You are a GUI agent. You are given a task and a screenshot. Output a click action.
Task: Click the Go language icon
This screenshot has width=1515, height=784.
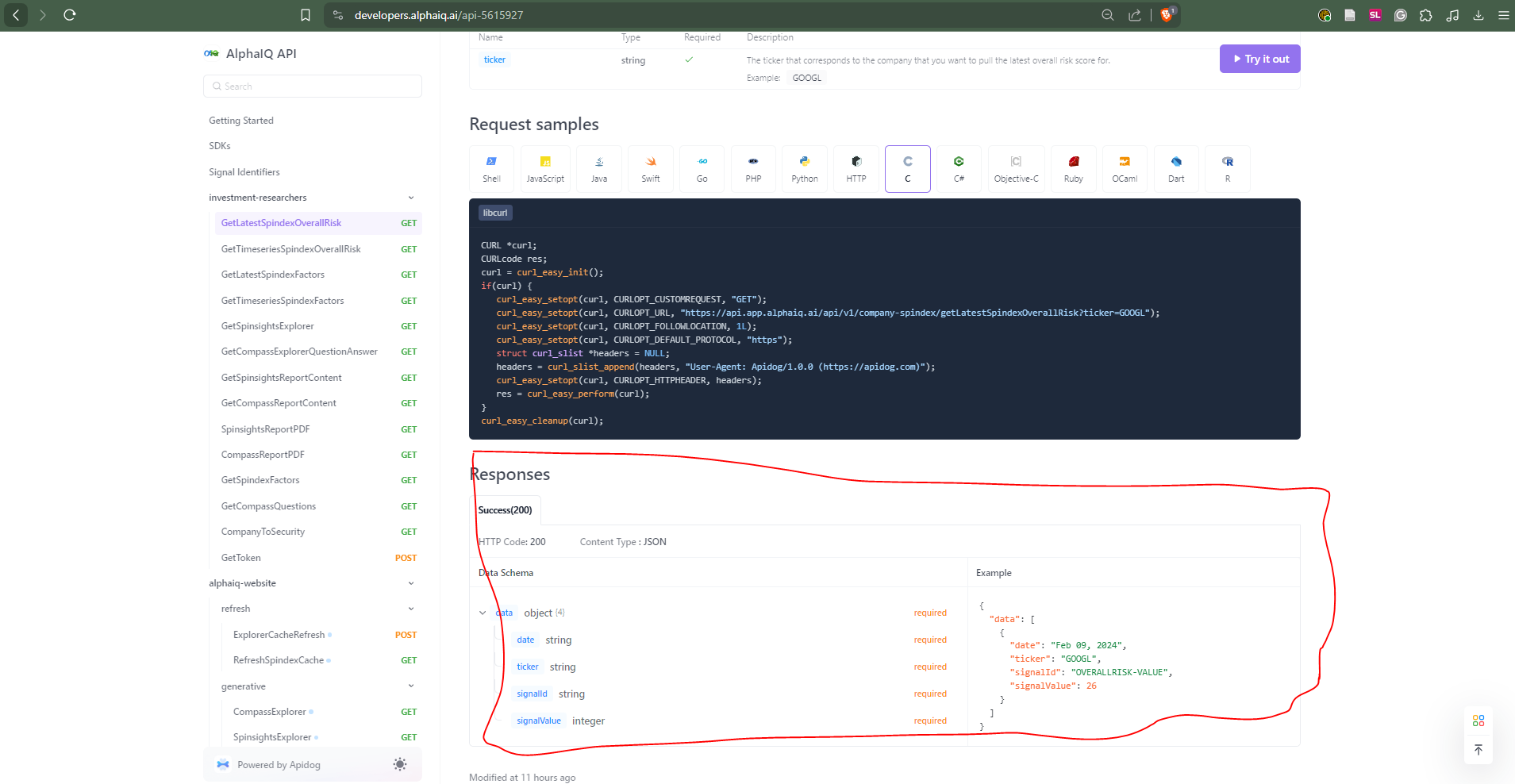point(702,168)
